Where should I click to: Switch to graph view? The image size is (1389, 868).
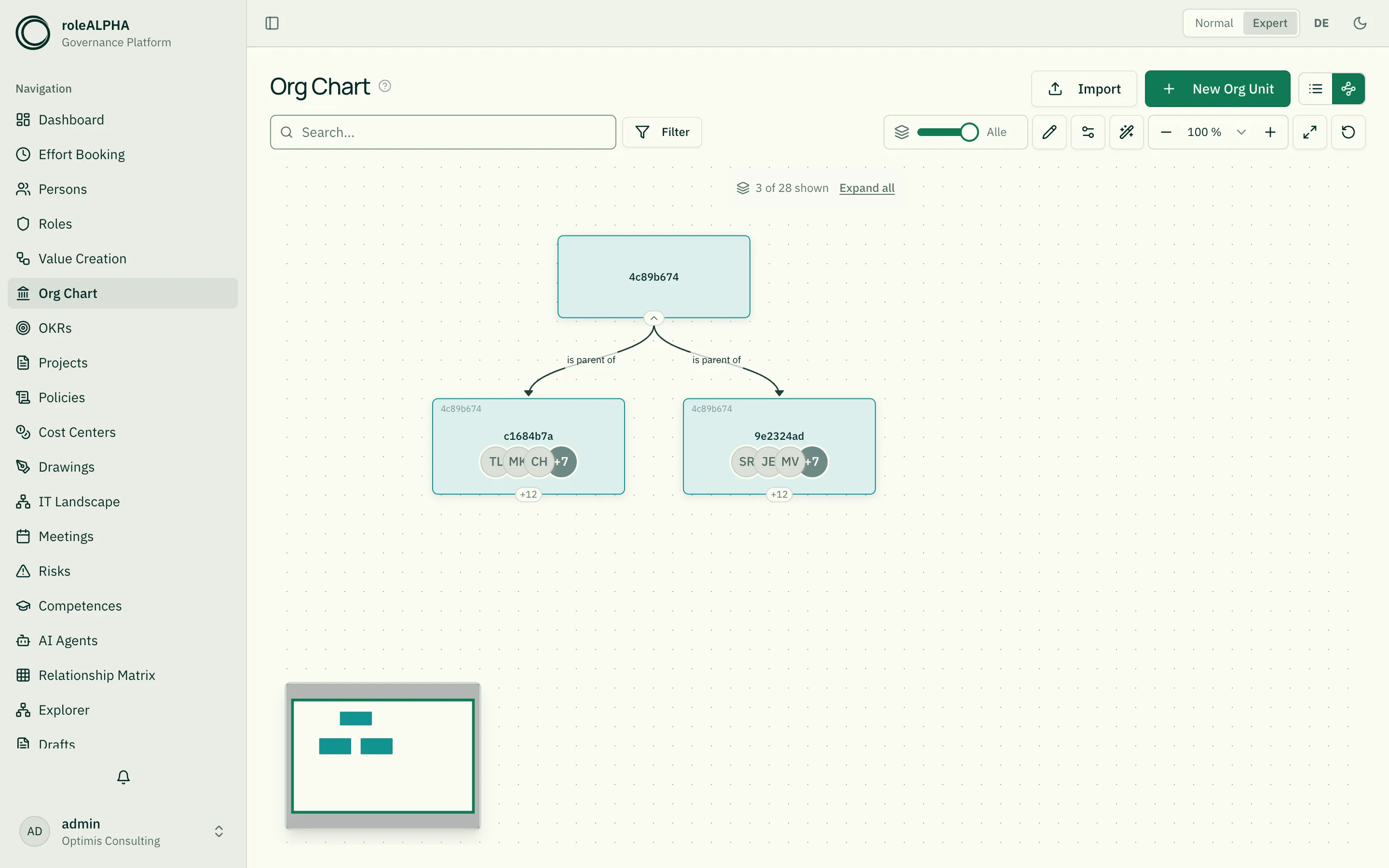tap(1348, 89)
